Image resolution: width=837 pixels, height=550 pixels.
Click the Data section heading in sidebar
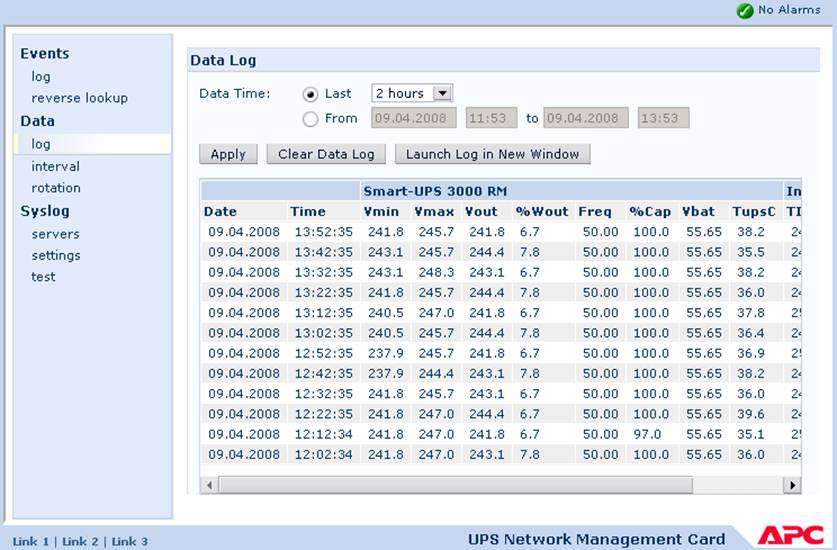(x=37, y=121)
